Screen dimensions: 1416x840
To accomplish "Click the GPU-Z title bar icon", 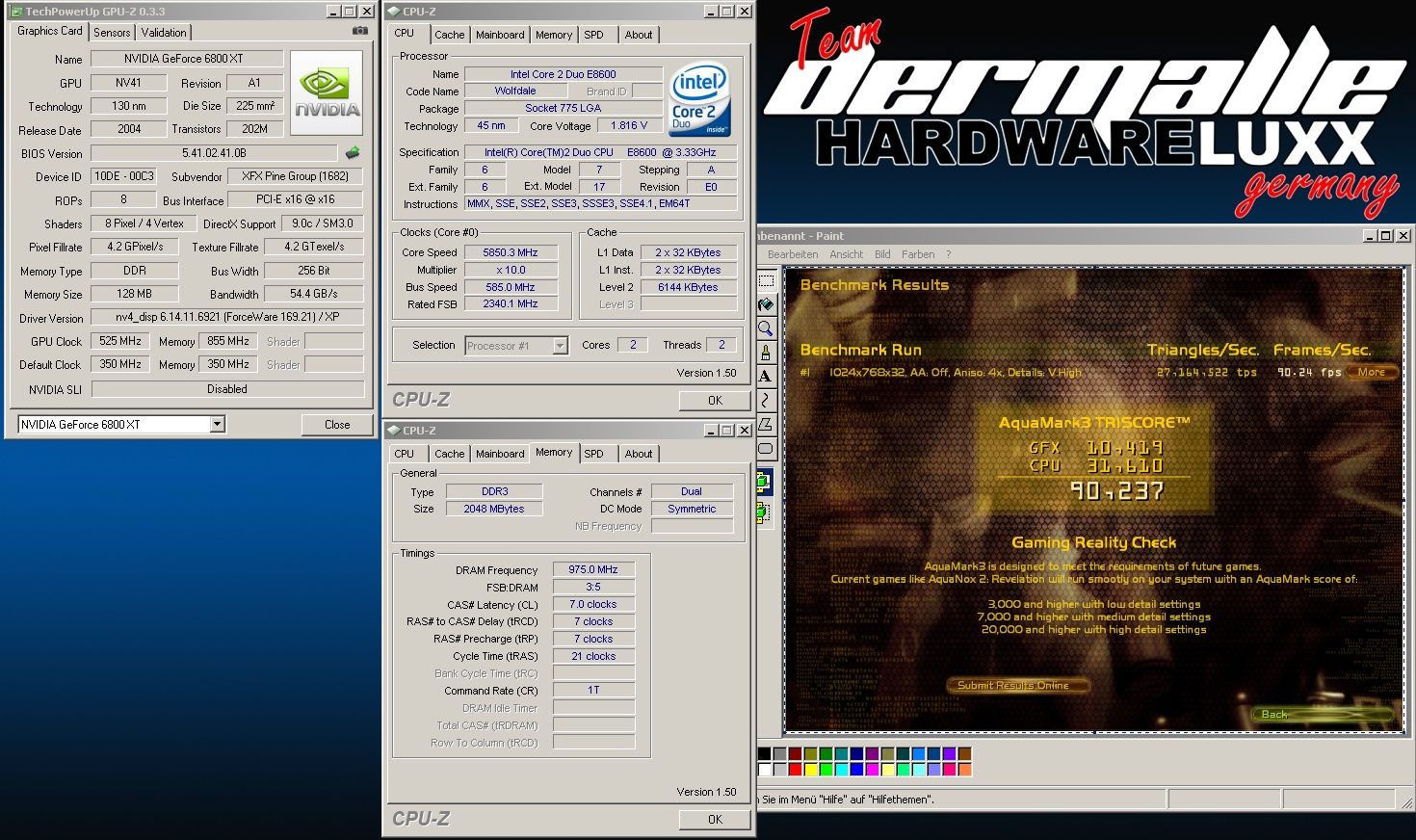I will 15,12.
